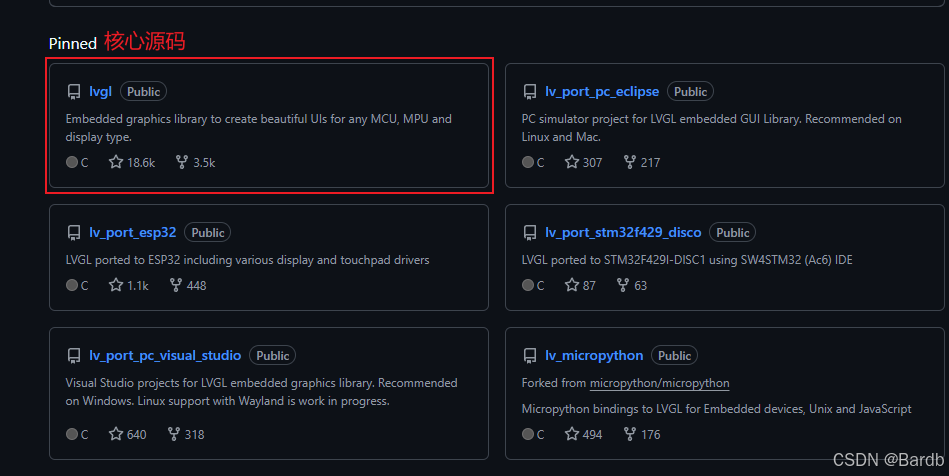View the 176 forks of lv_micropython
The image size is (949, 476).
(x=642, y=434)
